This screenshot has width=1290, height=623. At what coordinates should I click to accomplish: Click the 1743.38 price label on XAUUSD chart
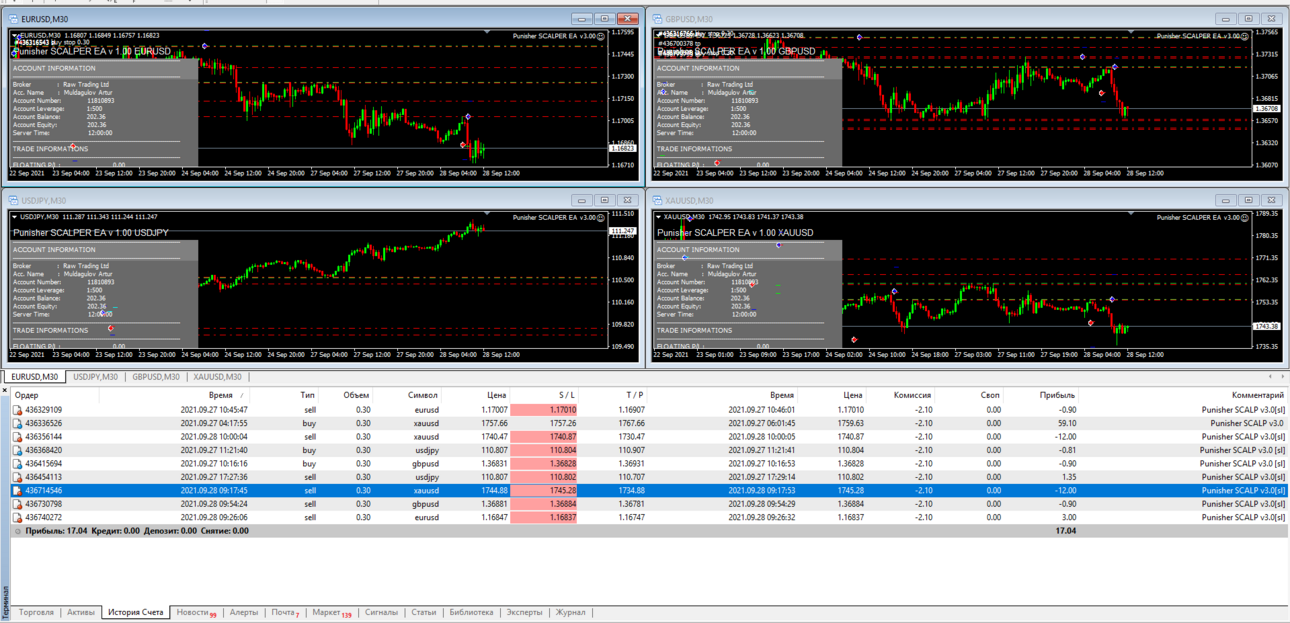(1267, 326)
